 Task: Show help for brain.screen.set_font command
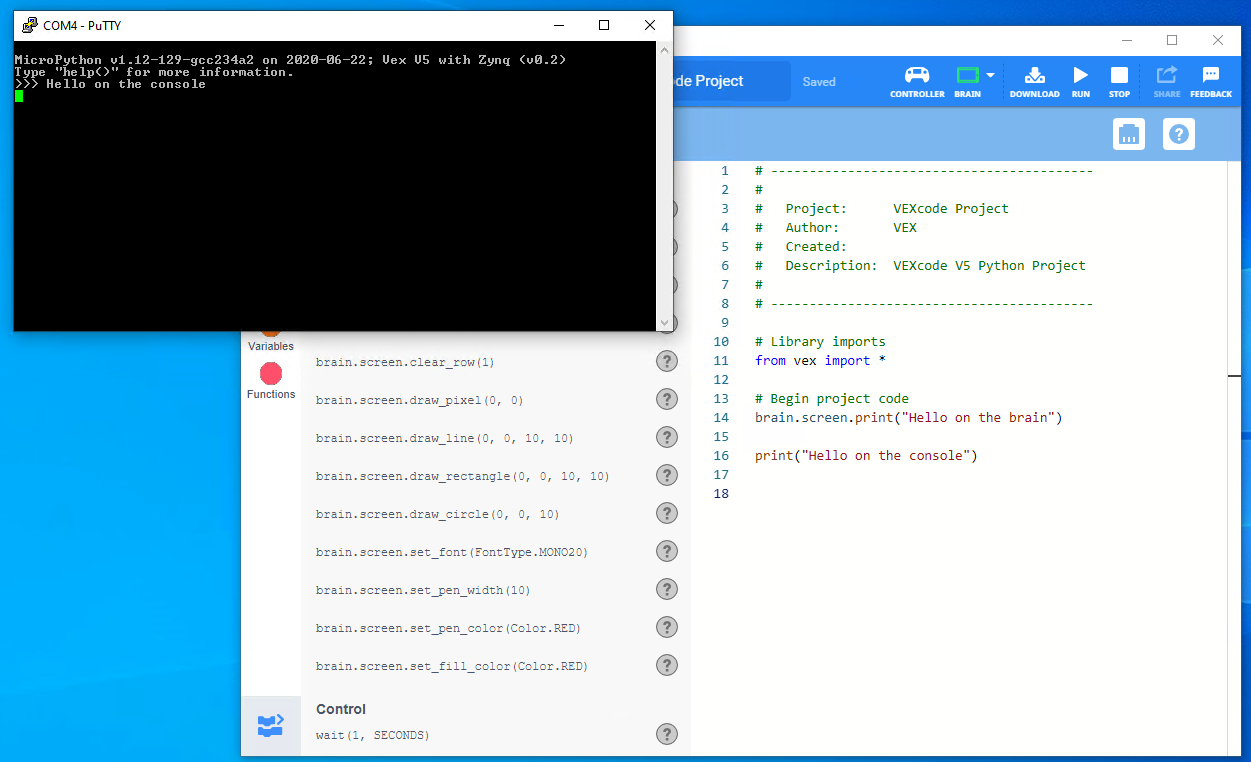(x=667, y=551)
